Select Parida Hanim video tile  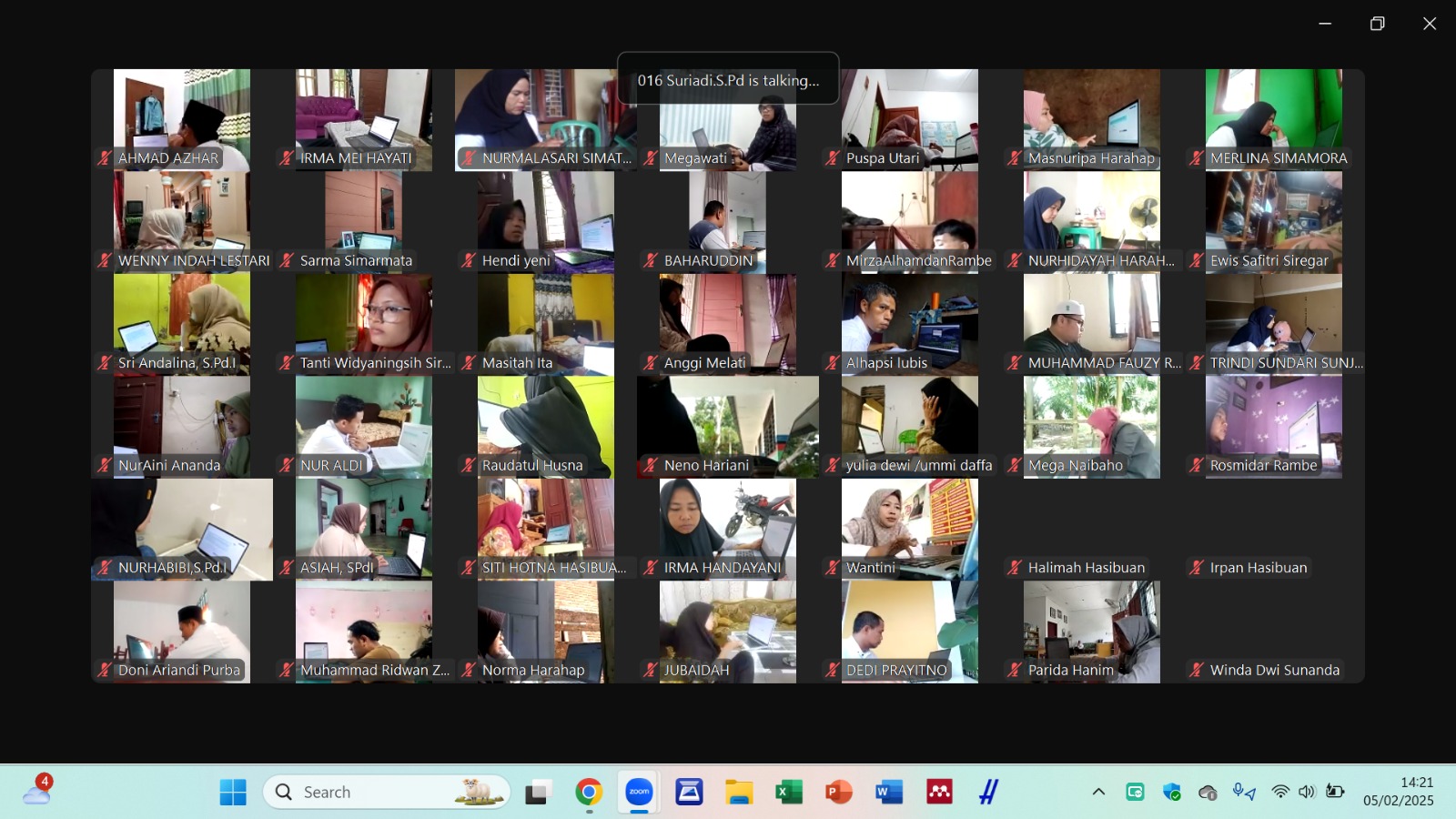[x=1092, y=632]
